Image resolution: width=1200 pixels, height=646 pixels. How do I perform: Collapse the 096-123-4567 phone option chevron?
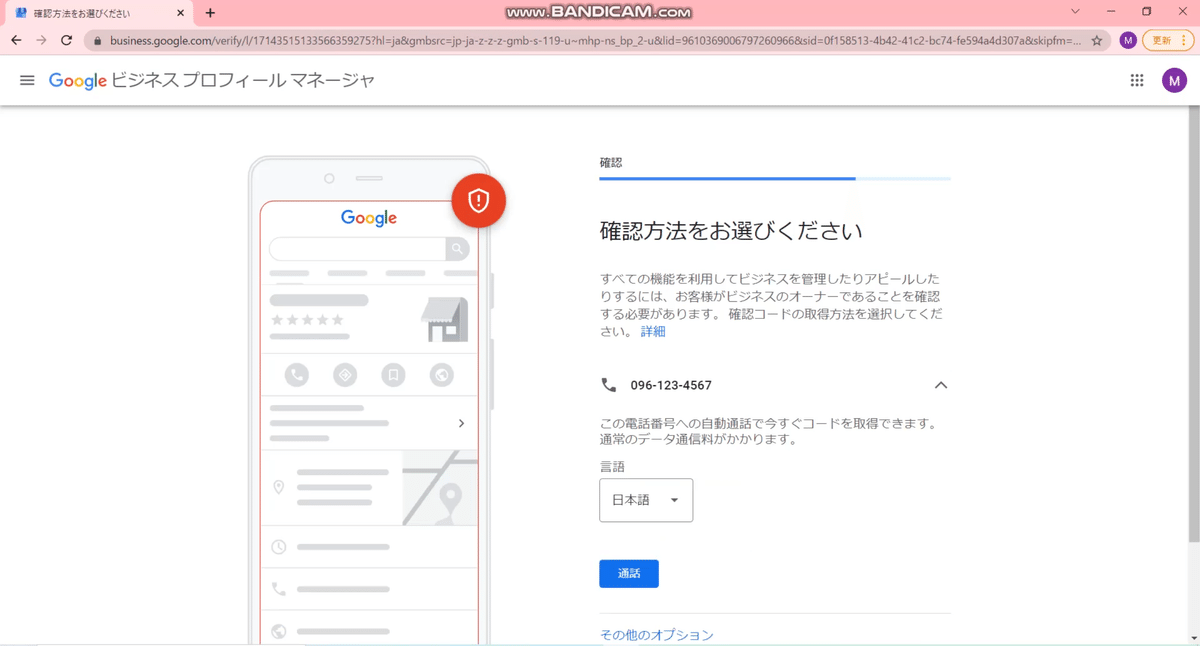pyautogui.click(x=940, y=385)
